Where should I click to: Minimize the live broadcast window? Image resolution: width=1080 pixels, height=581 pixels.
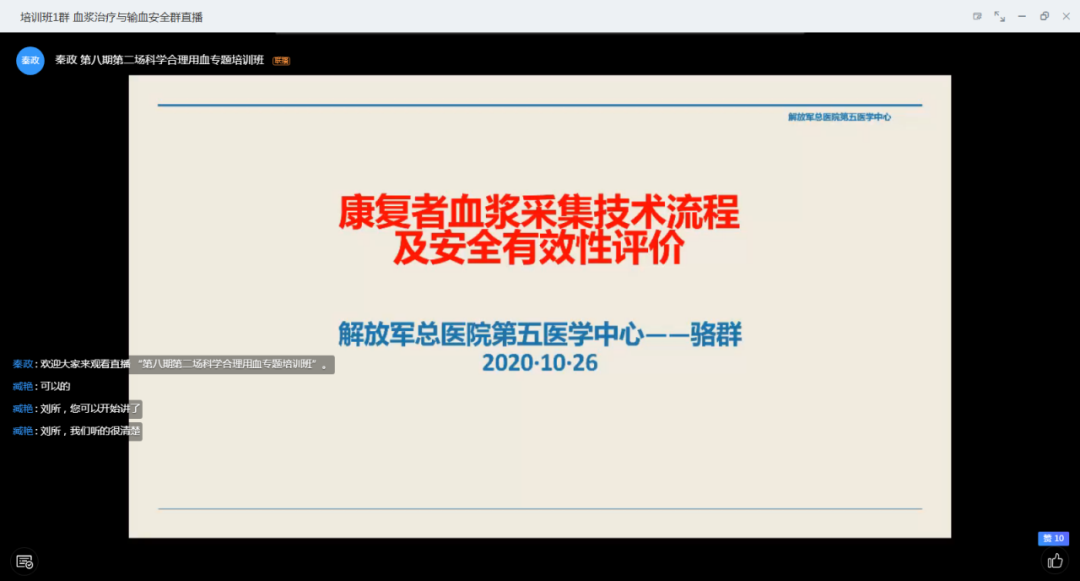click(1022, 16)
